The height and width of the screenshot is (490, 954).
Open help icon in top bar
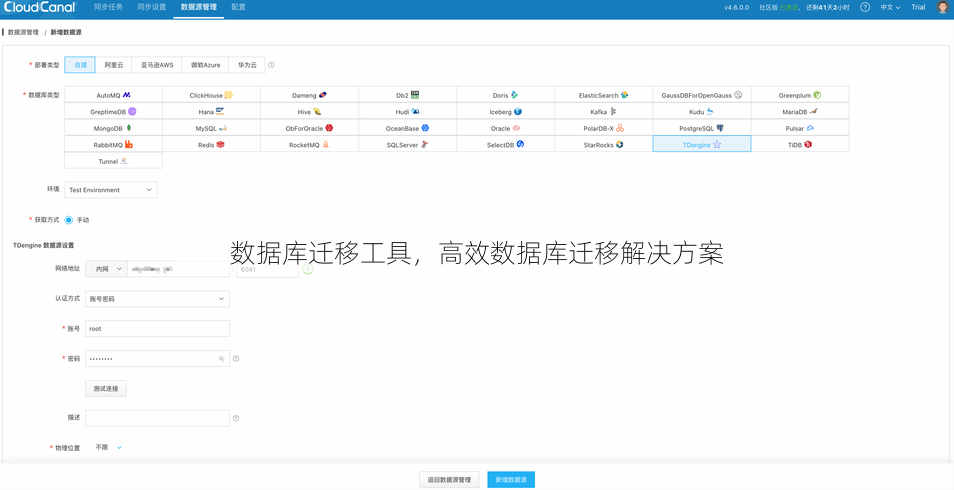coord(865,7)
